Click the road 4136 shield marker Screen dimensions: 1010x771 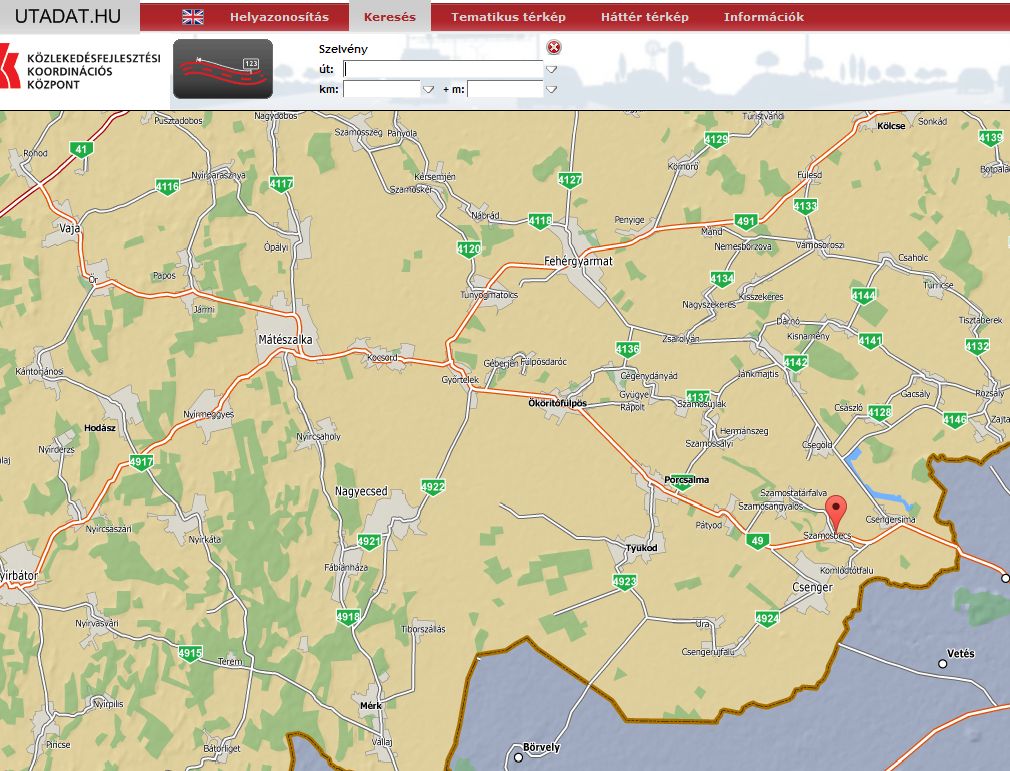pos(627,349)
